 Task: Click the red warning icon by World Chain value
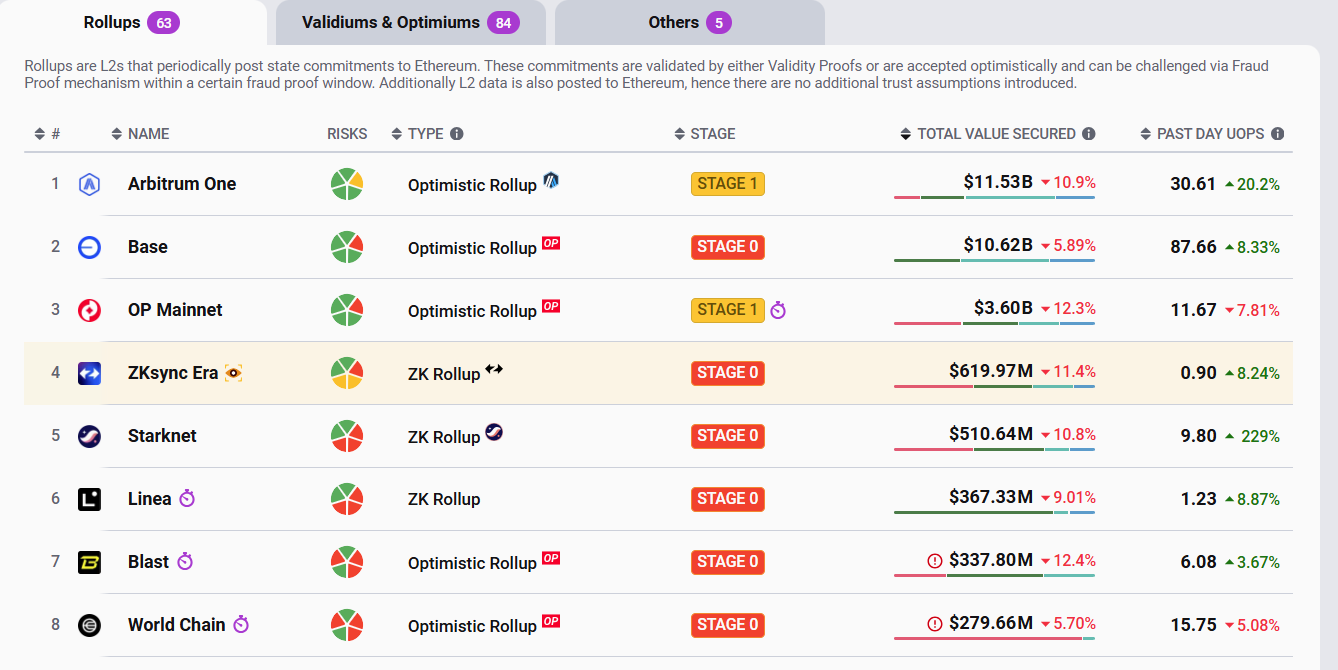tap(935, 624)
